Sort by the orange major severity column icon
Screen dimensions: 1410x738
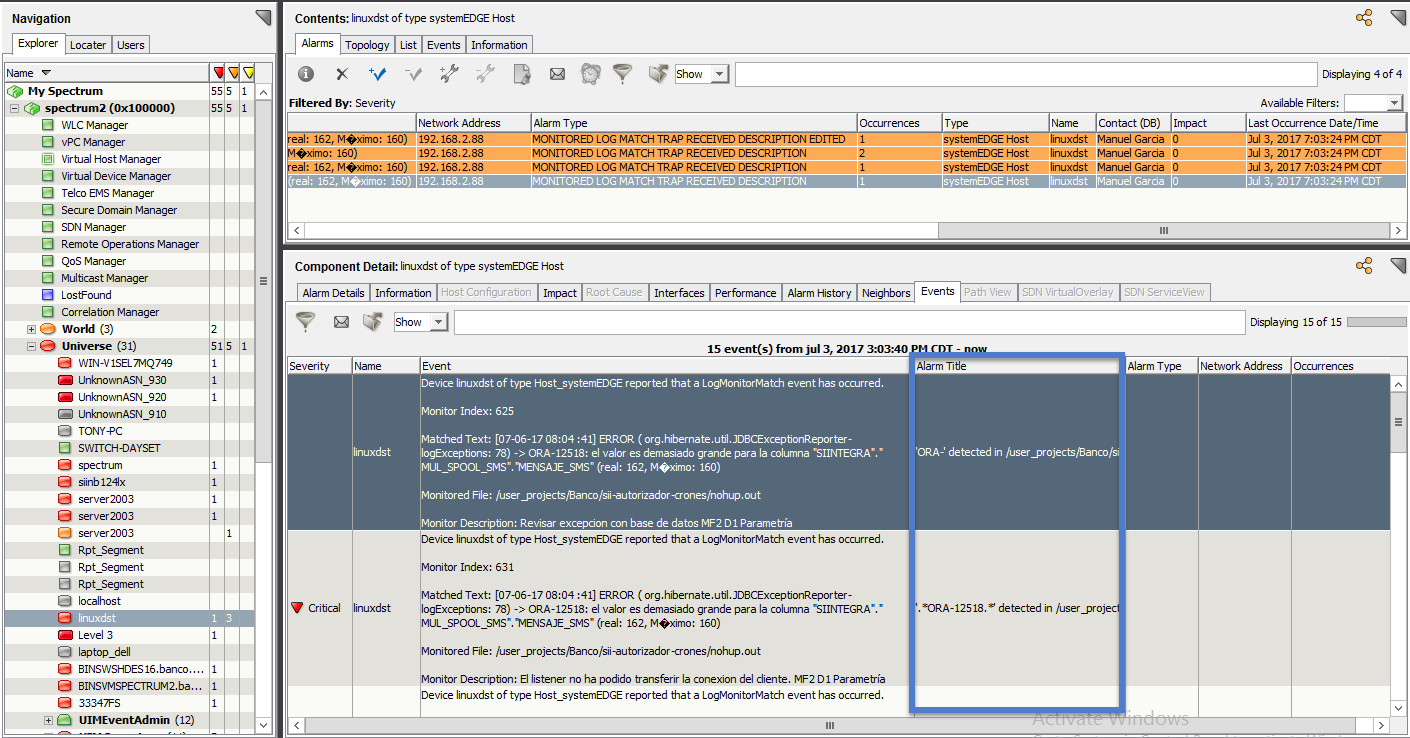[233, 73]
